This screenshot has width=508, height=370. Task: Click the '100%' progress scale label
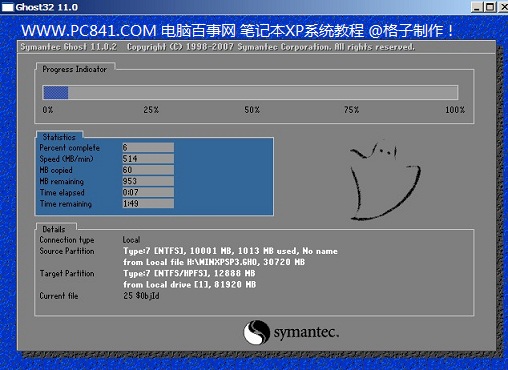click(x=455, y=110)
